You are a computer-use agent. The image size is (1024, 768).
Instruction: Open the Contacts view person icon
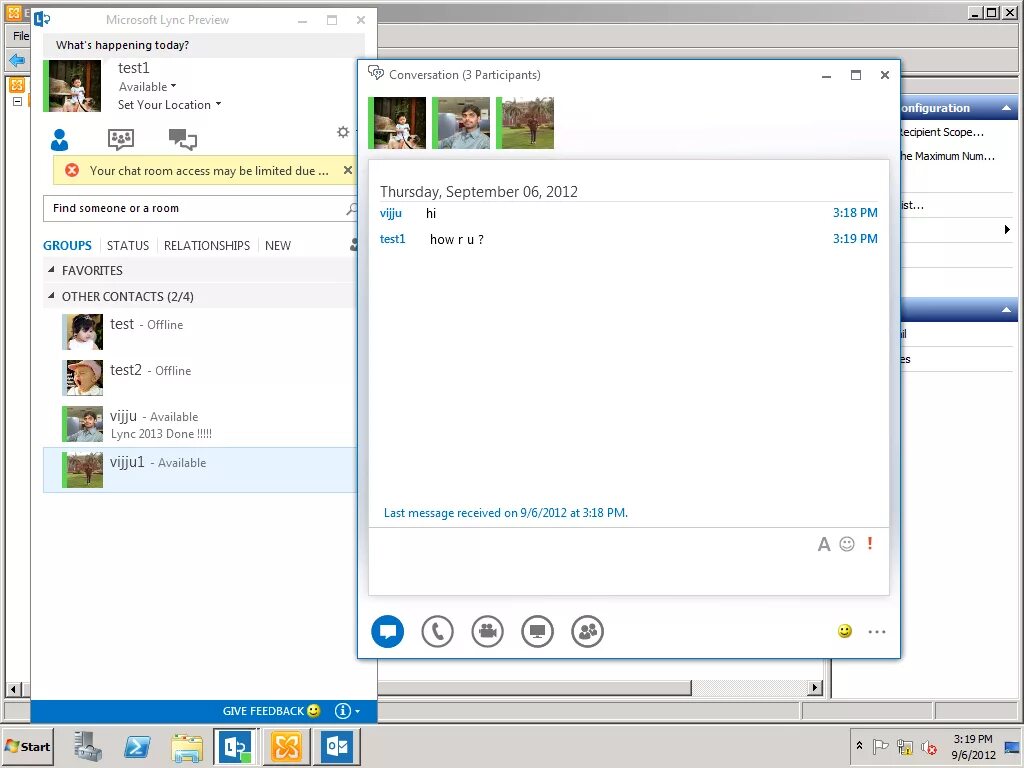(59, 139)
